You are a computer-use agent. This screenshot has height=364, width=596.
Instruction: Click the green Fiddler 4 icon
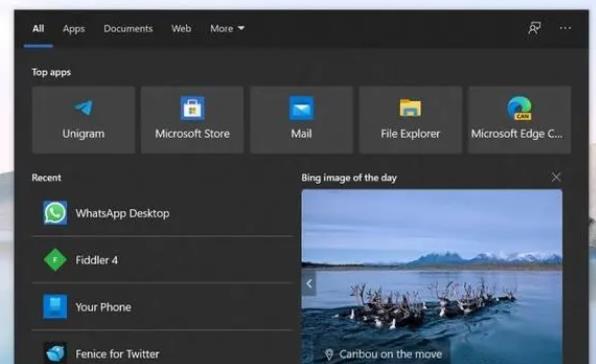[55, 260]
